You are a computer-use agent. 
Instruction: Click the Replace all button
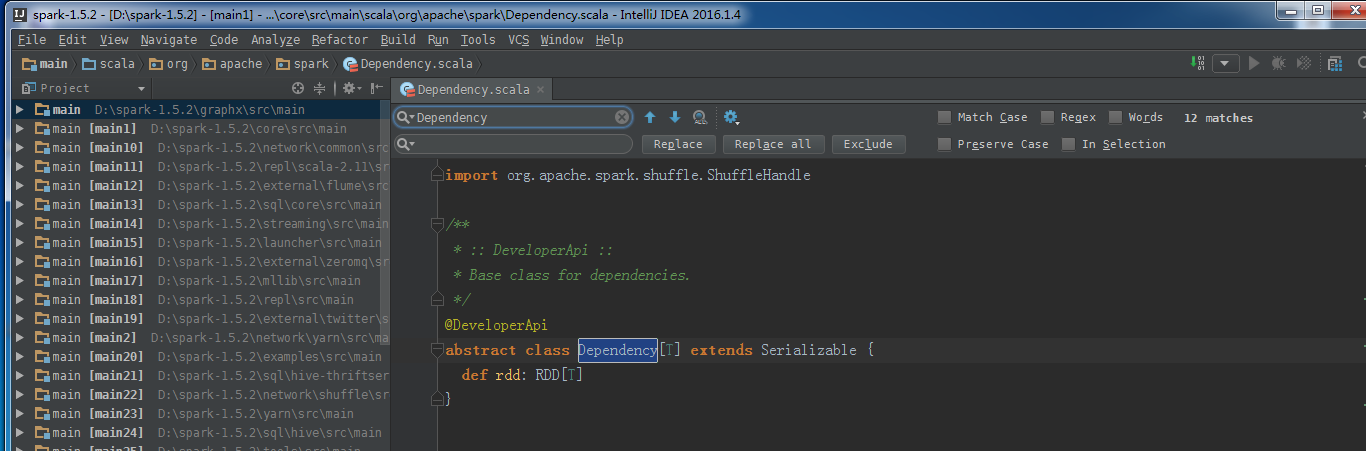[x=773, y=144]
